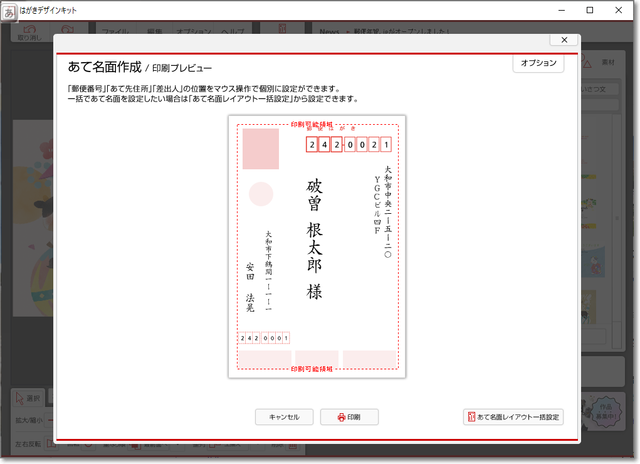640x464 pixels.
Task: Maximize the はがきデザインキット window
Action: click(590, 10)
